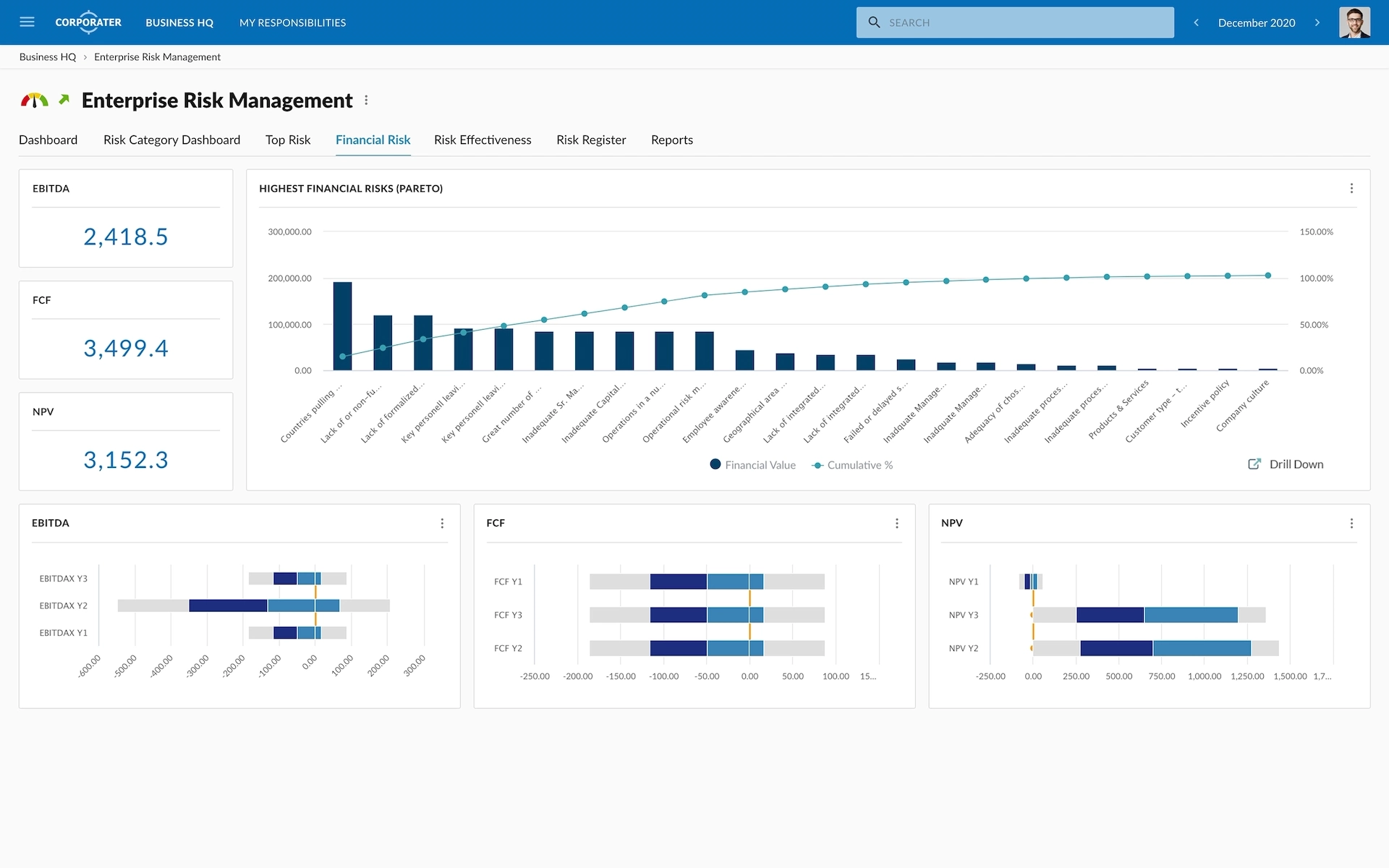Open EBITDA chart options menu

point(442,523)
